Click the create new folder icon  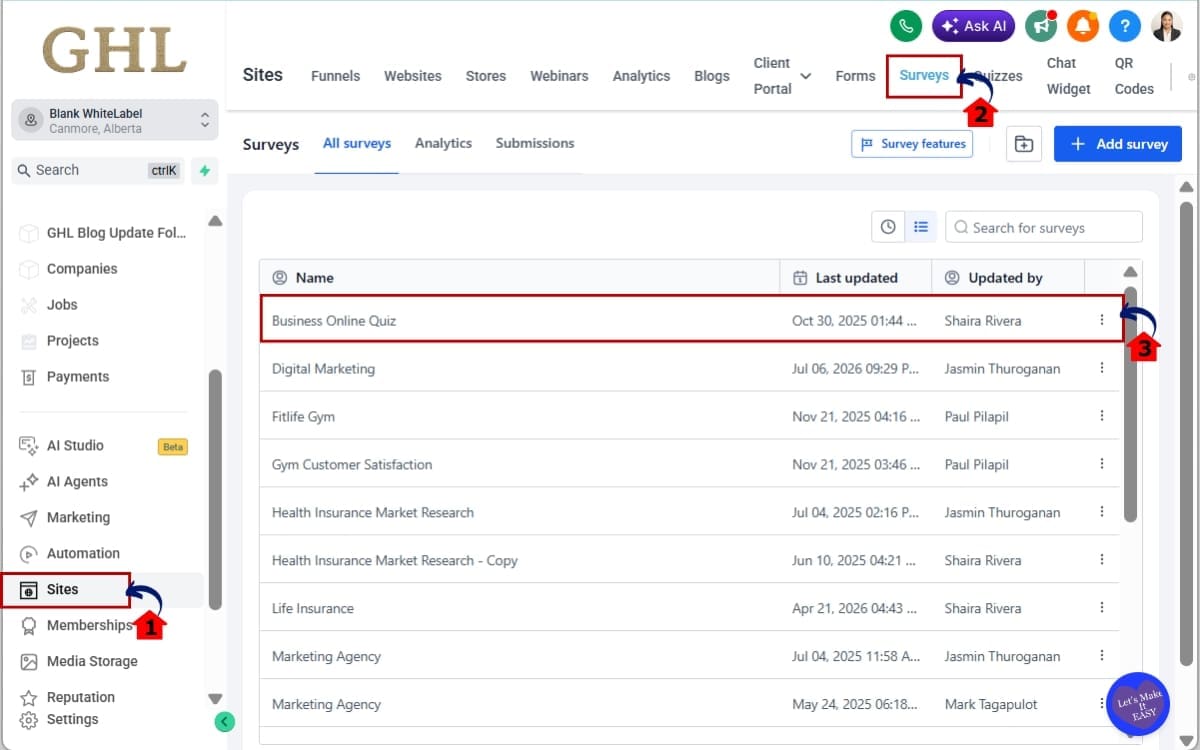point(1024,144)
